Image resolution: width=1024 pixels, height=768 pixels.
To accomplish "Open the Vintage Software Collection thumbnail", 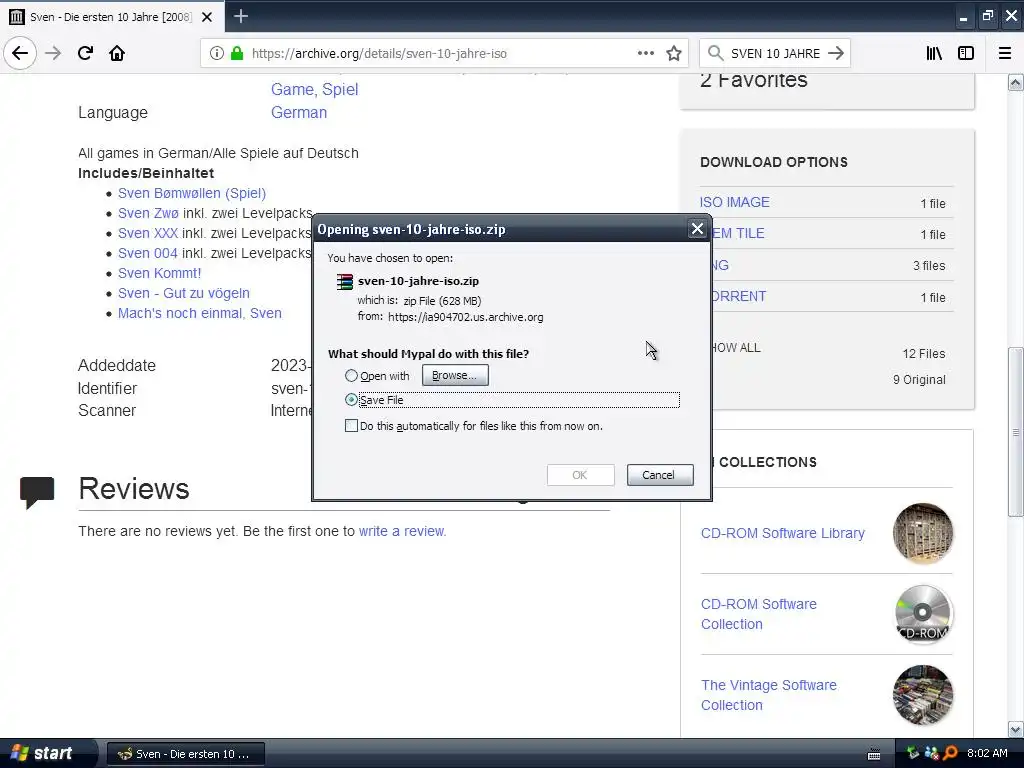I will (x=922, y=695).
